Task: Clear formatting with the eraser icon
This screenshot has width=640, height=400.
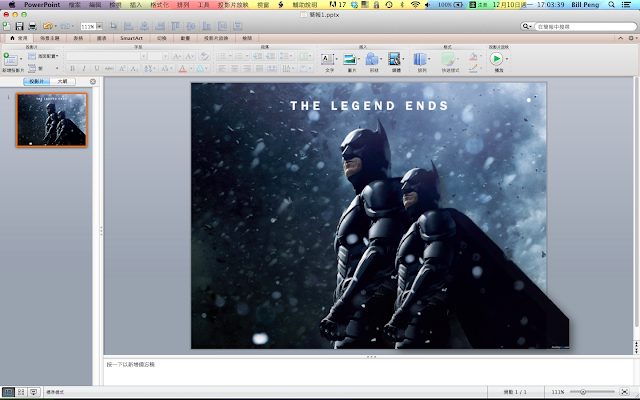Action: click(x=204, y=56)
